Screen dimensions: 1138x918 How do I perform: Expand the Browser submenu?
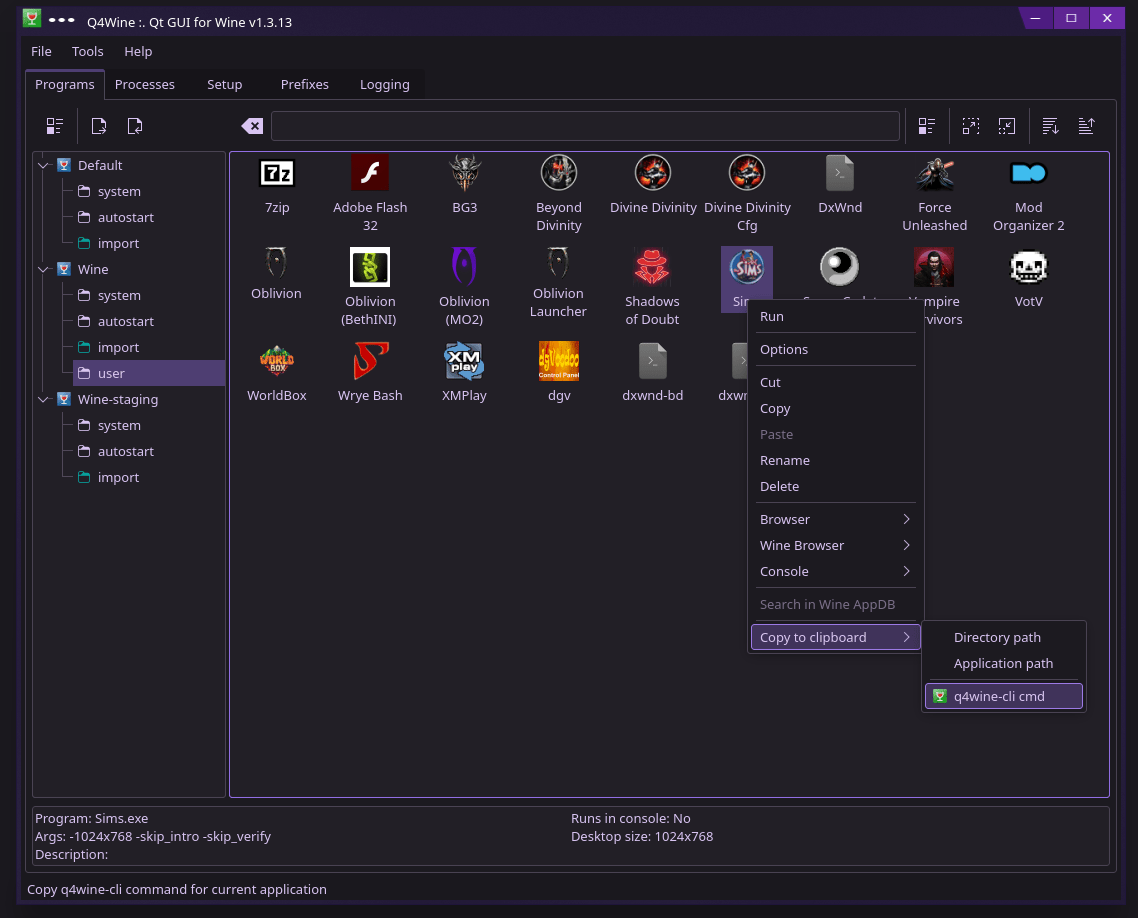[835, 520]
